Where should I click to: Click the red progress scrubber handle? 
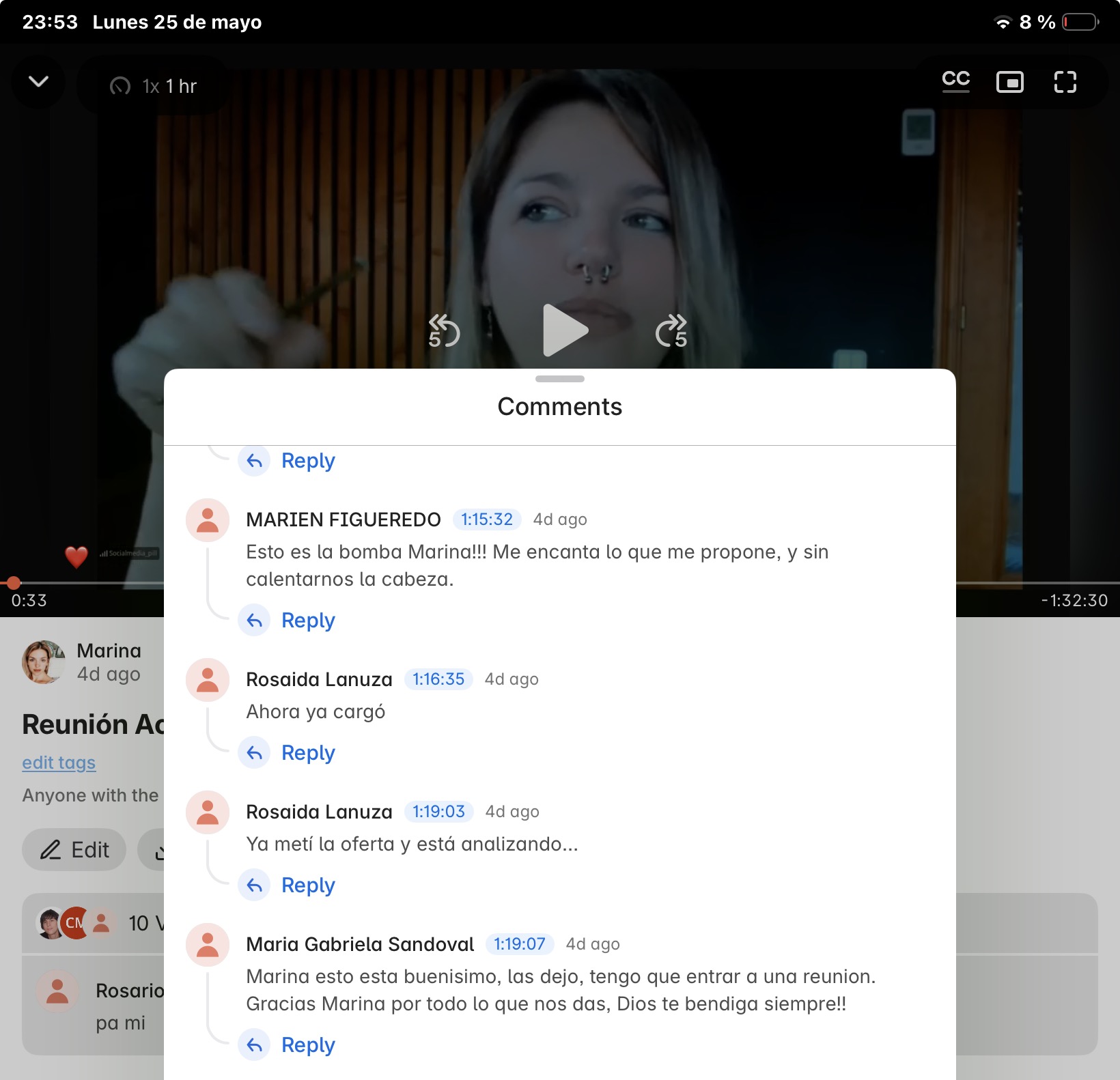point(13,582)
